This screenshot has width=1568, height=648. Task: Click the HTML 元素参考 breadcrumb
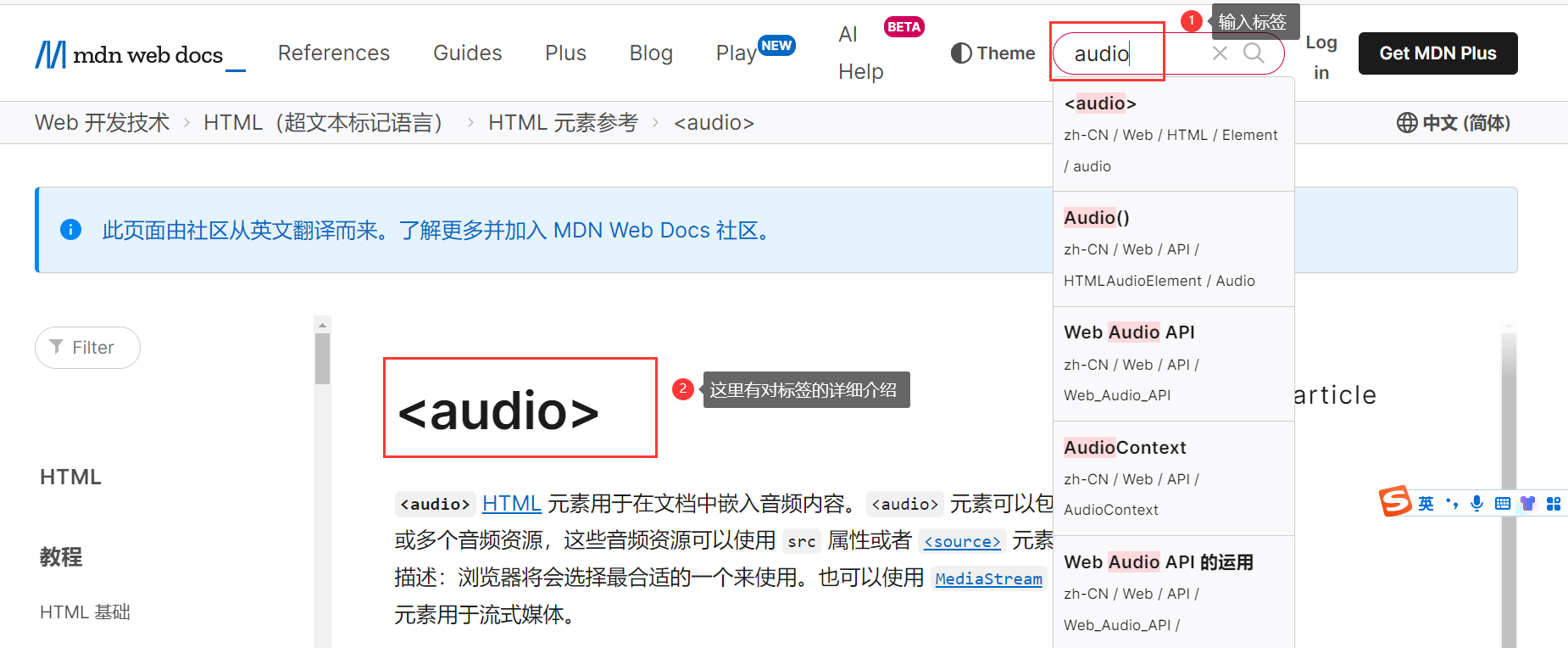coord(564,123)
